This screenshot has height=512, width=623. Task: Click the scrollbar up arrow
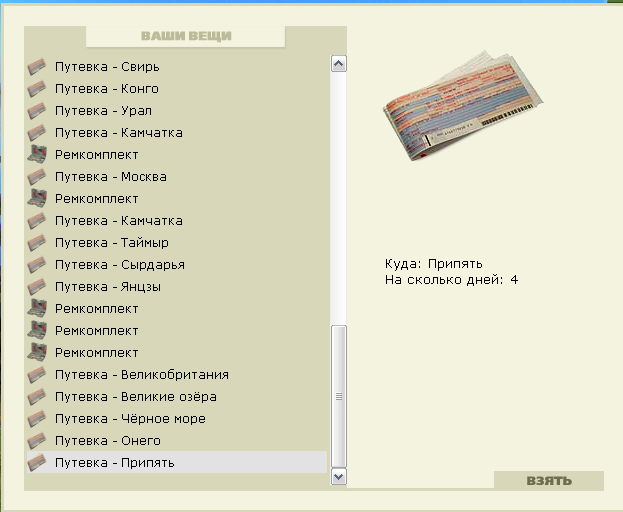[x=339, y=64]
